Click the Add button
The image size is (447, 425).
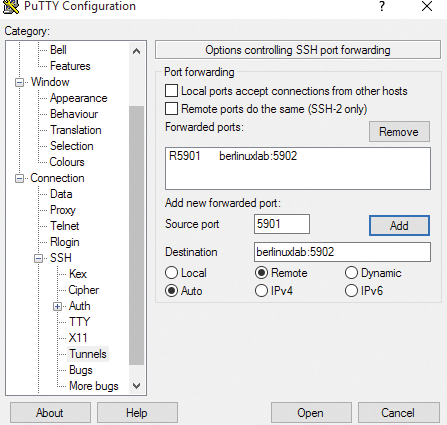pyautogui.click(x=399, y=226)
